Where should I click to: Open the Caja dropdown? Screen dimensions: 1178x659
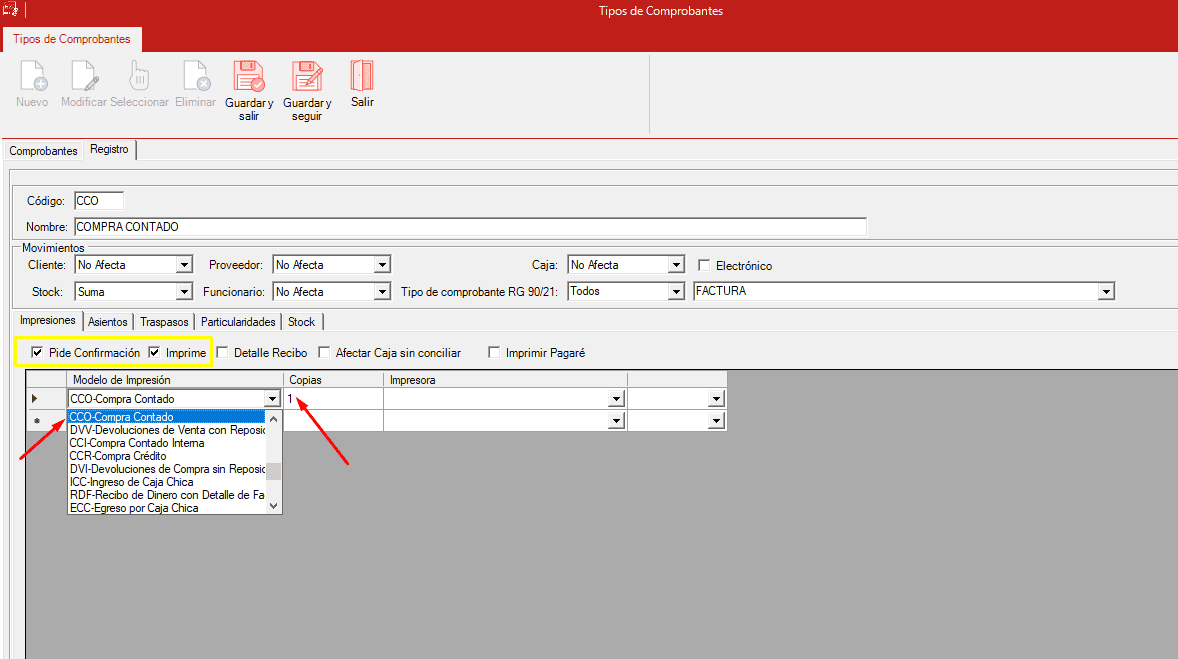point(676,265)
